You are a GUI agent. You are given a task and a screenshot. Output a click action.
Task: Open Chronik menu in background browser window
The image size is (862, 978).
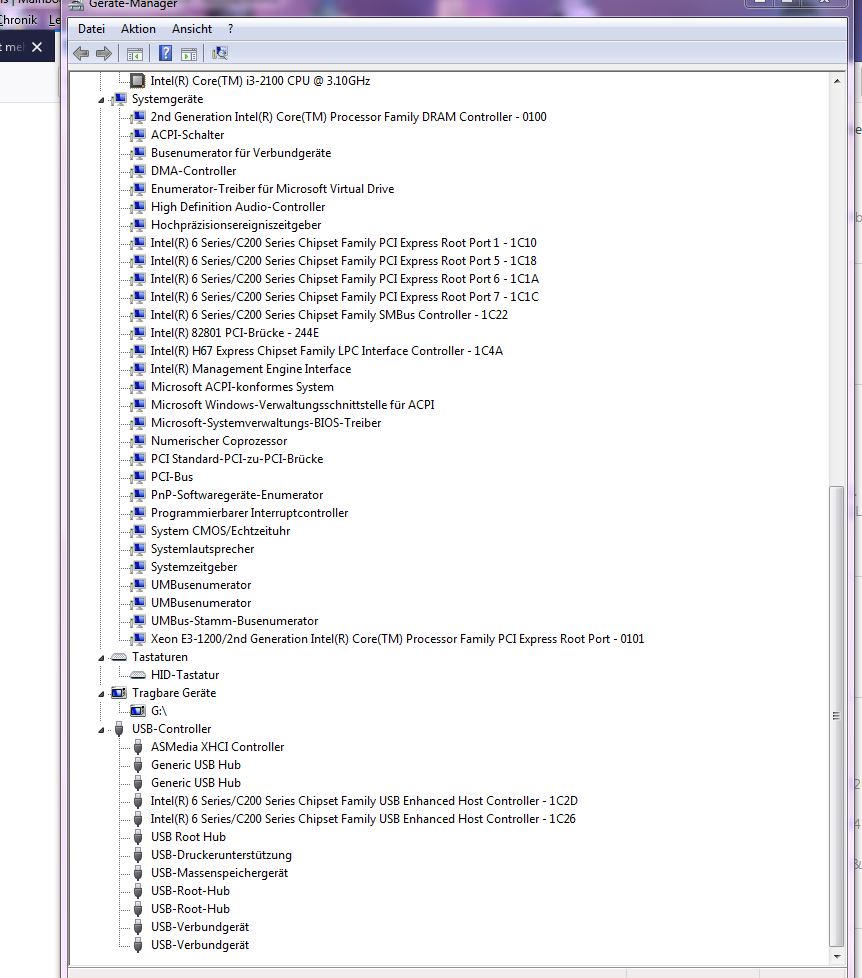18,20
